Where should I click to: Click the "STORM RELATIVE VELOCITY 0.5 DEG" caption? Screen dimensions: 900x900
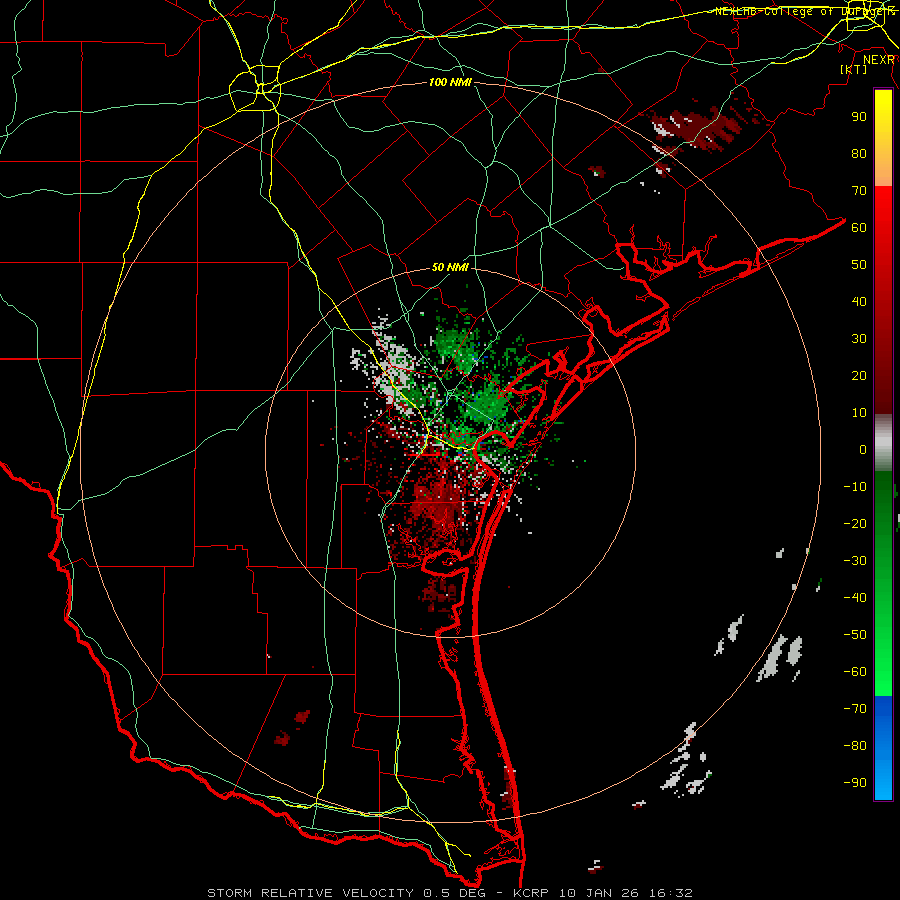pos(346,893)
